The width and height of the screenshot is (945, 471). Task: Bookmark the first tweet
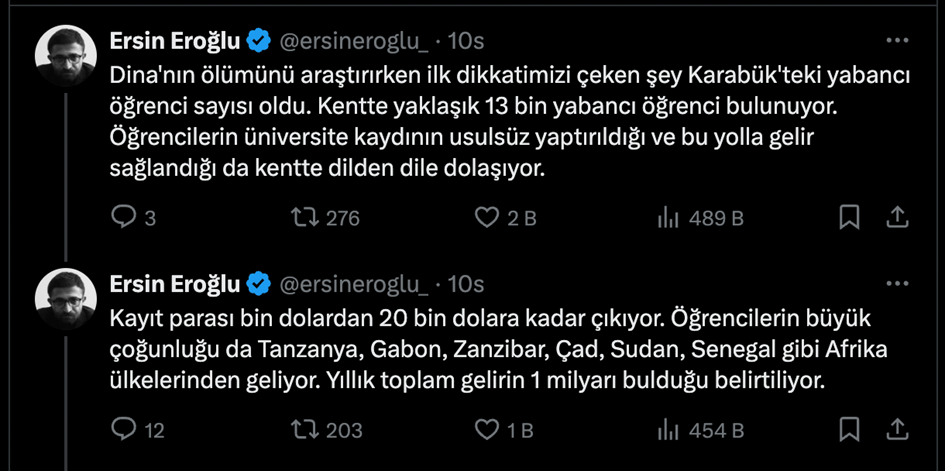(x=849, y=217)
